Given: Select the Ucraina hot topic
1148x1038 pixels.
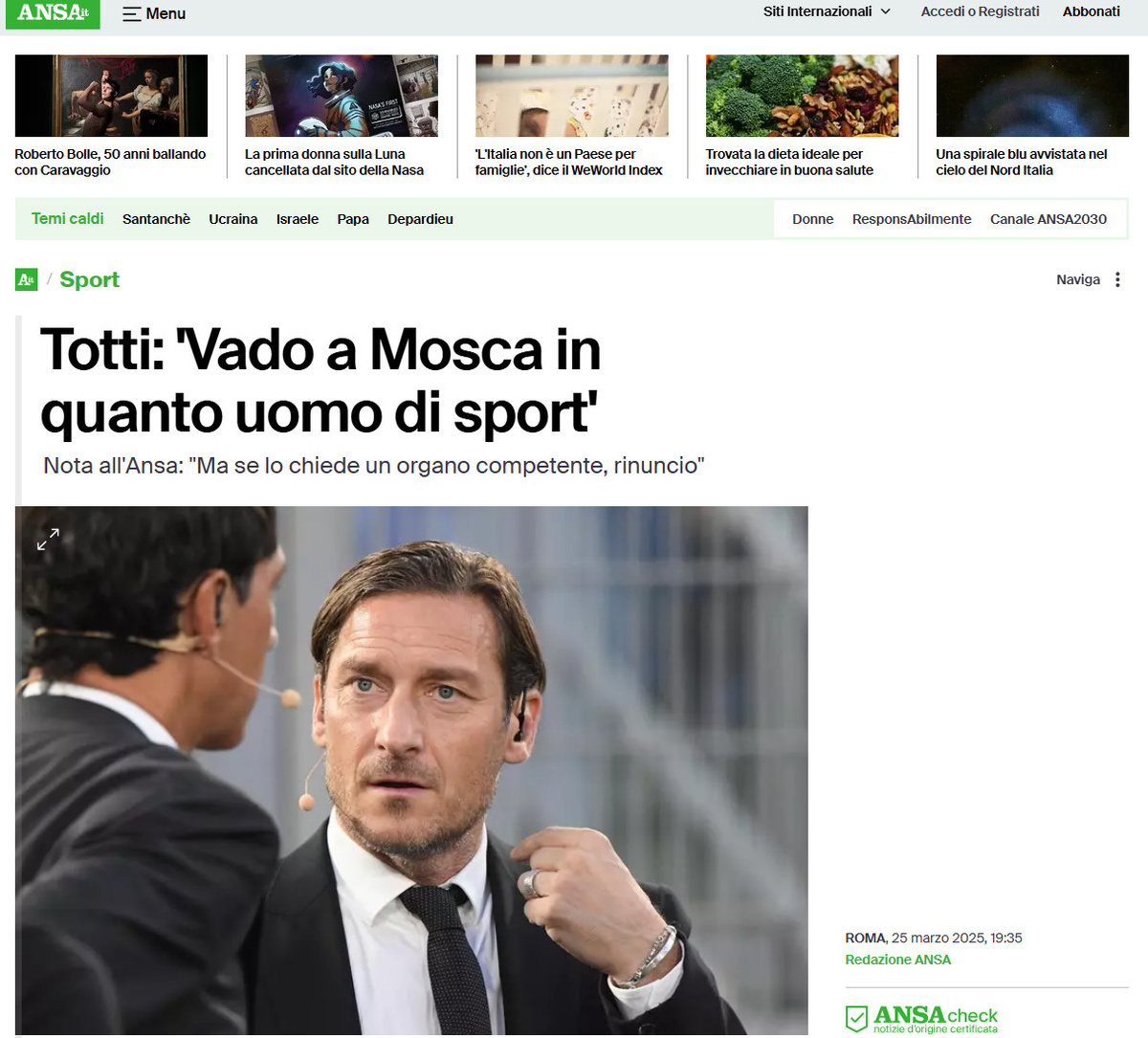Looking at the screenshot, I should [x=233, y=219].
